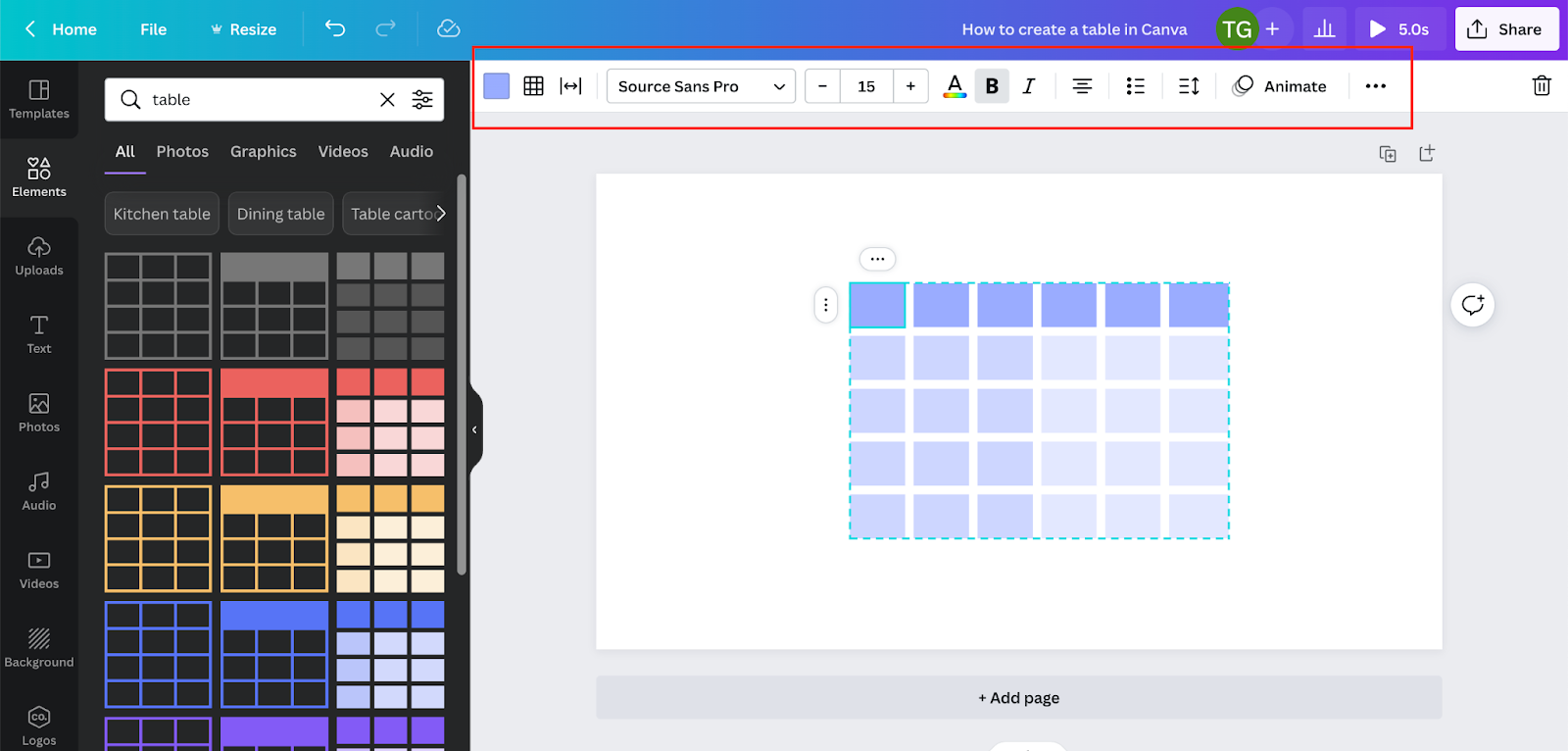
Task: Open the Logos sidebar panel
Action: (x=39, y=727)
